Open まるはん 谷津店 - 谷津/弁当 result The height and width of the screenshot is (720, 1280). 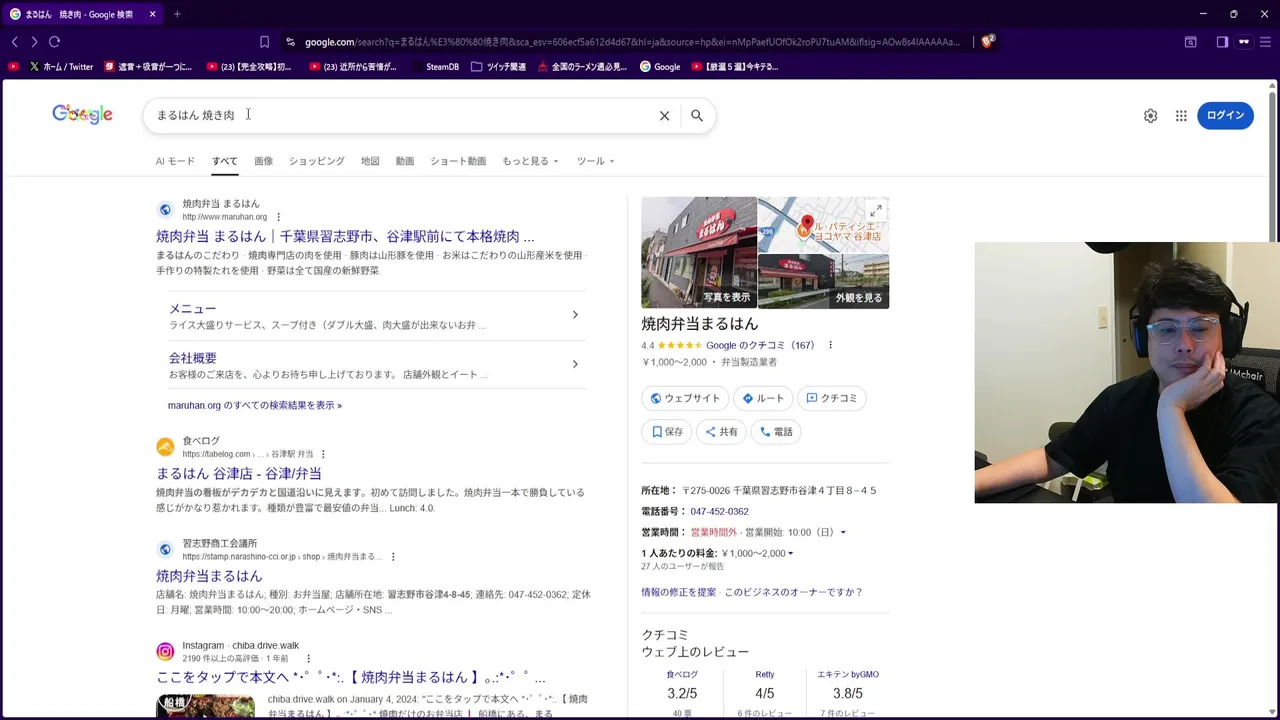coord(239,474)
